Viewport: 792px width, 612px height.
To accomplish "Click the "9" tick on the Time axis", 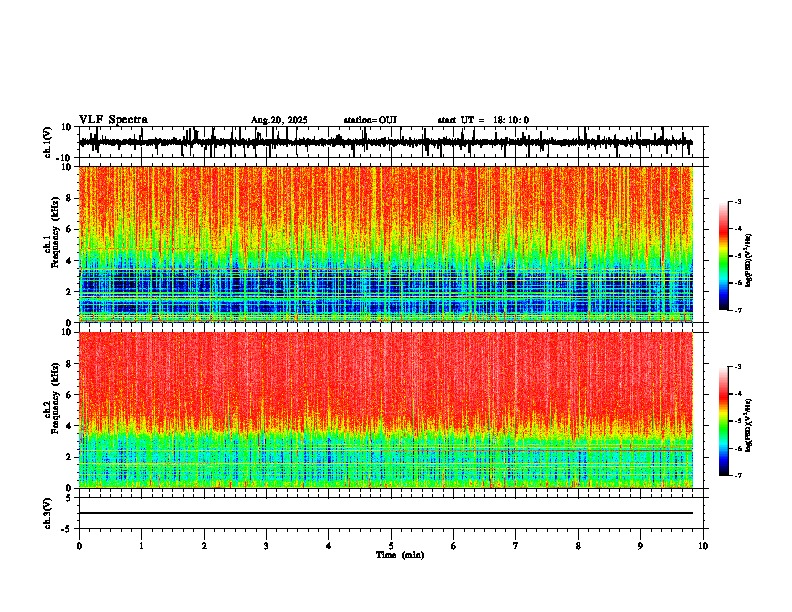I will point(640,546).
